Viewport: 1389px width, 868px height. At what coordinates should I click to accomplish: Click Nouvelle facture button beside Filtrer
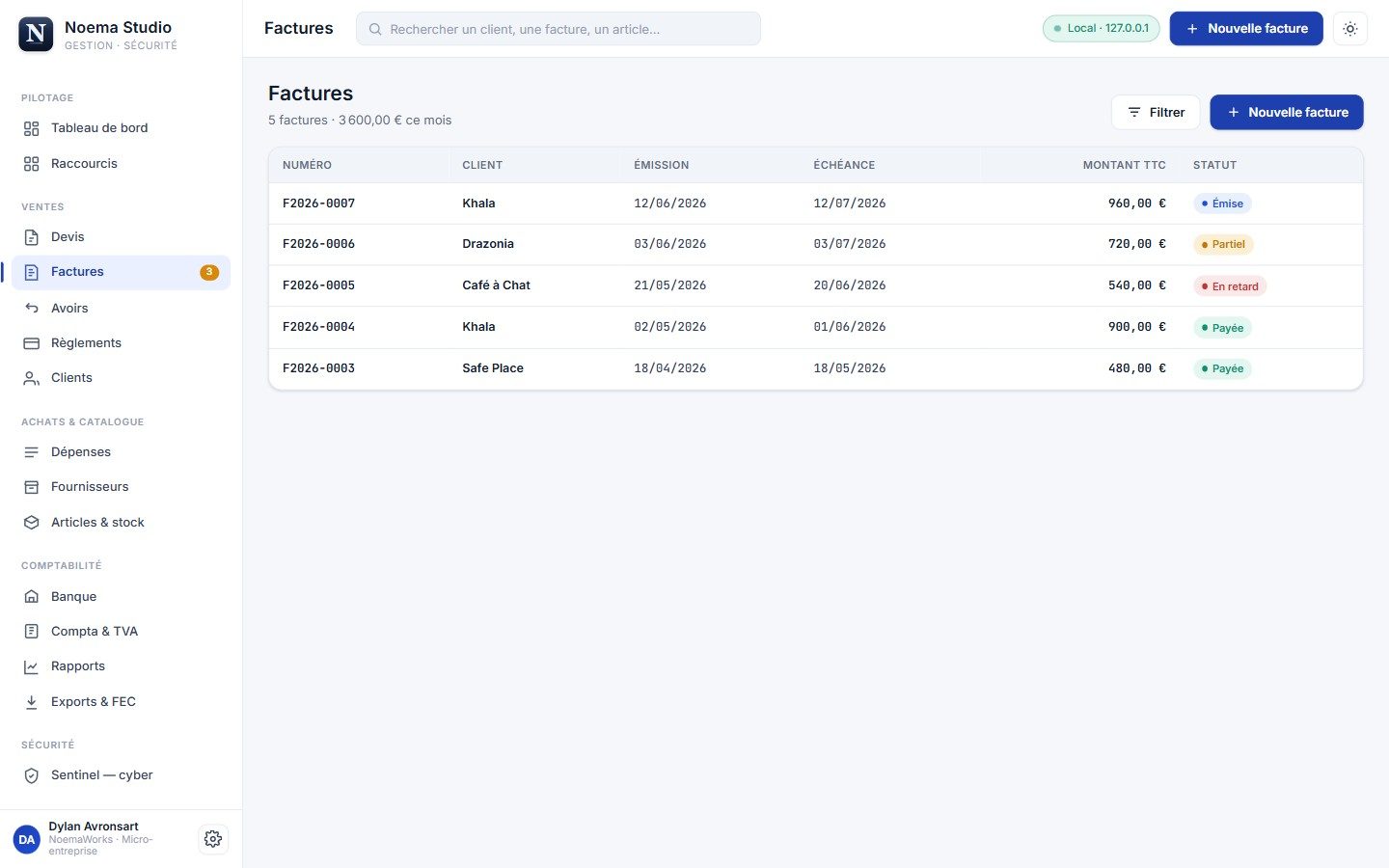coord(1287,112)
